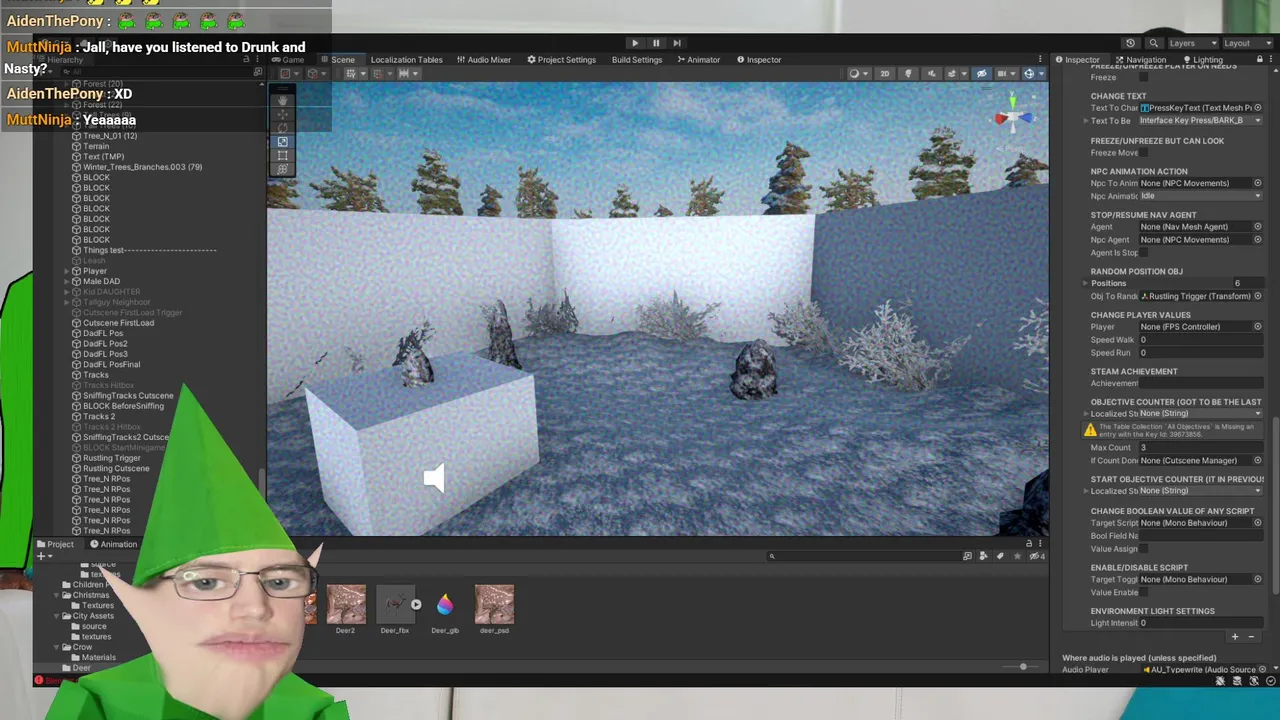The image size is (1280, 720).
Task: Open the Npc Animation Idle dropdown
Action: coord(1200,196)
